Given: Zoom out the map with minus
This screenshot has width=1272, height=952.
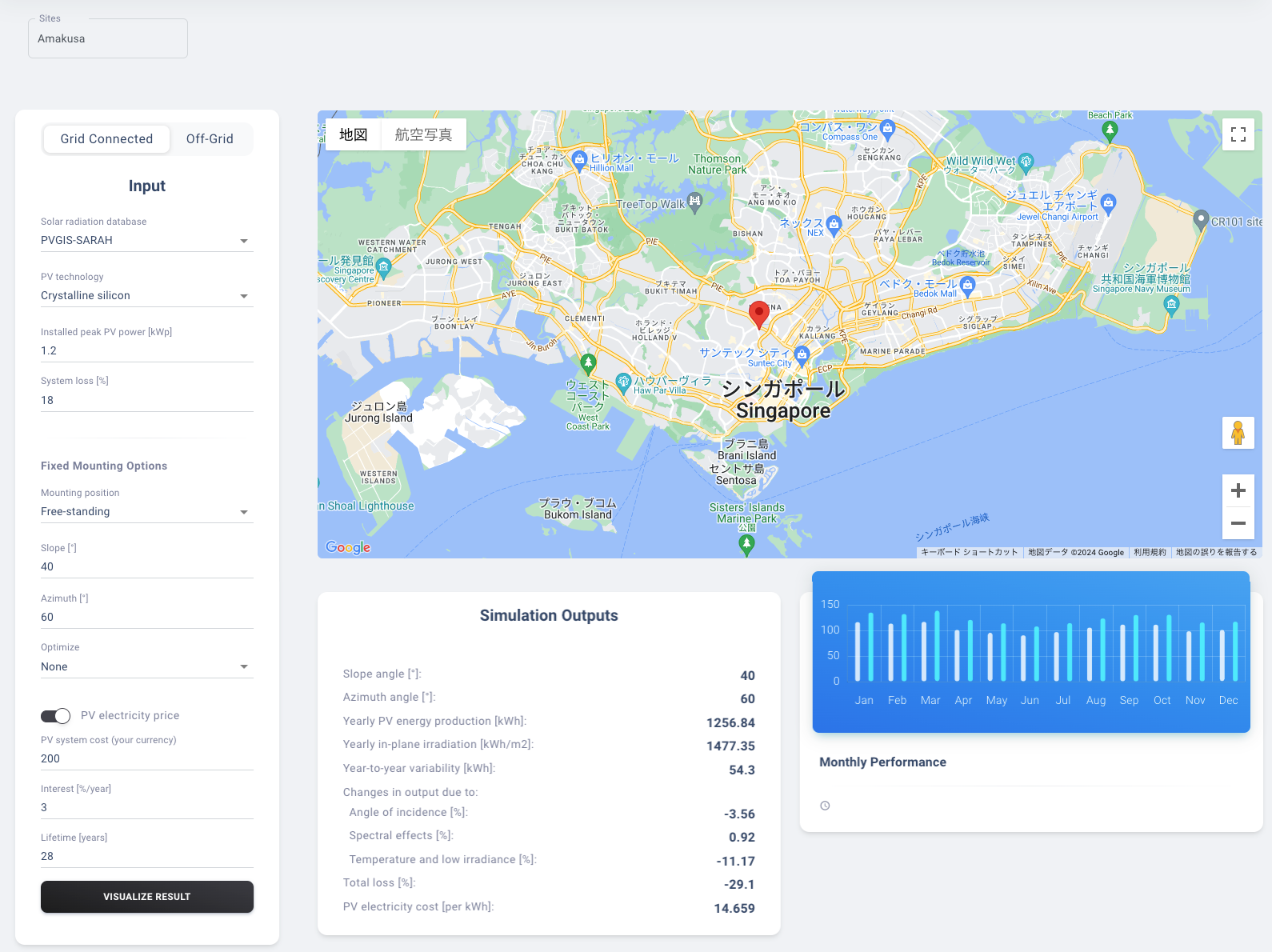Looking at the screenshot, I should [1238, 523].
